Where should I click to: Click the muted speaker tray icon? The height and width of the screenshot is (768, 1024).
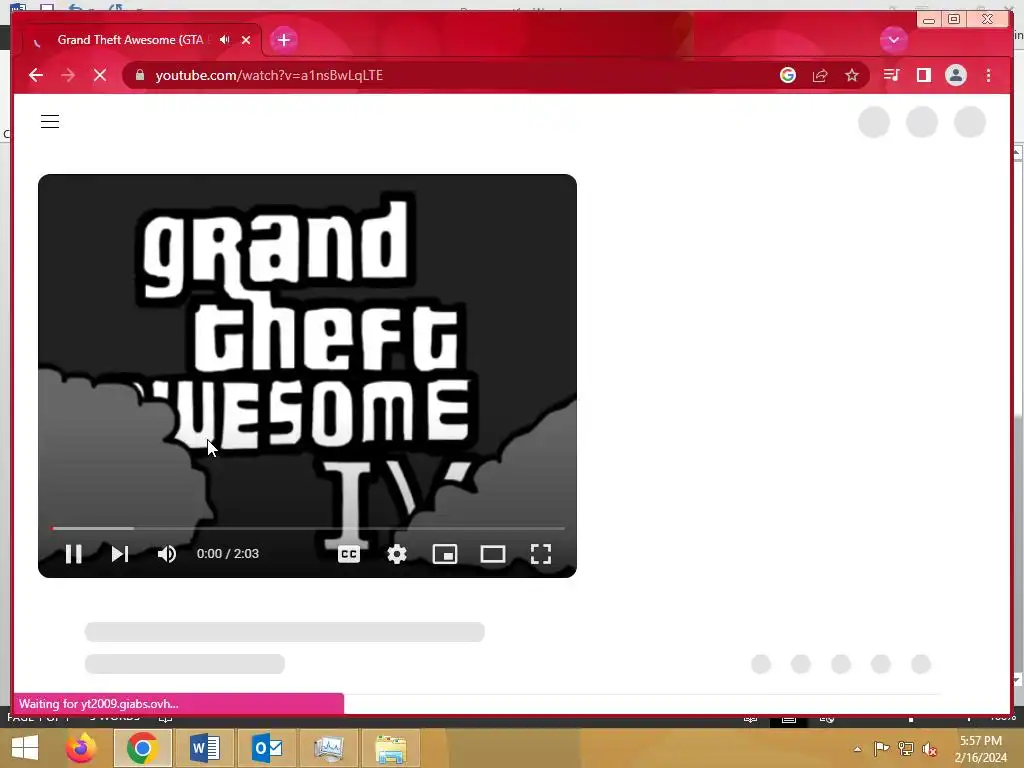(x=930, y=748)
